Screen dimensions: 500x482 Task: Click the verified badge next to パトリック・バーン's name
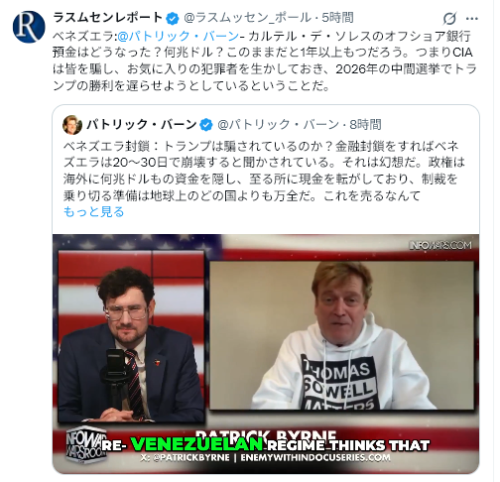(x=206, y=125)
